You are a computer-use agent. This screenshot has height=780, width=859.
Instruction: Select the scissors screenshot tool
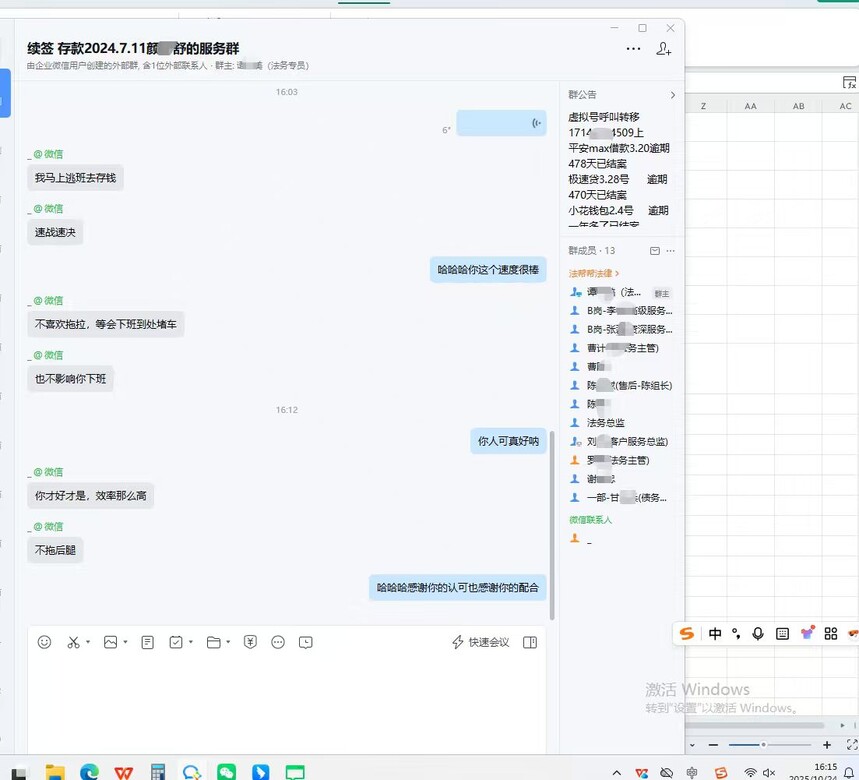[73, 642]
